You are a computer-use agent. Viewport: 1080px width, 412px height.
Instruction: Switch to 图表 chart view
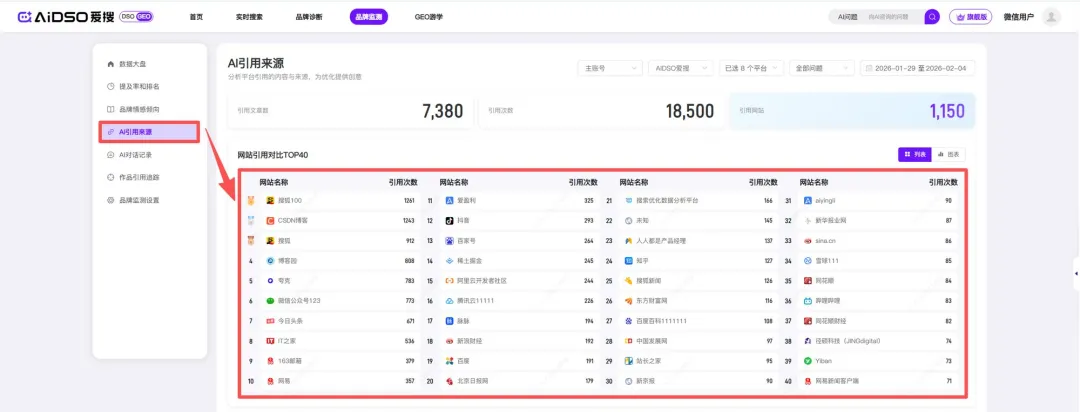pyautogui.click(x=948, y=154)
